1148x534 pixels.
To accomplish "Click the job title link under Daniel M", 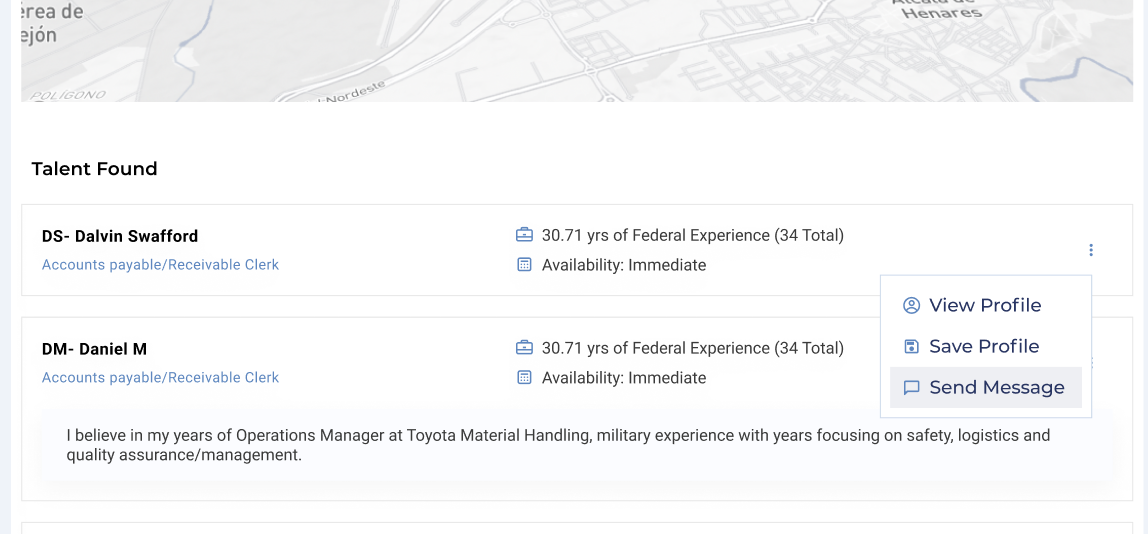I will coord(160,378).
